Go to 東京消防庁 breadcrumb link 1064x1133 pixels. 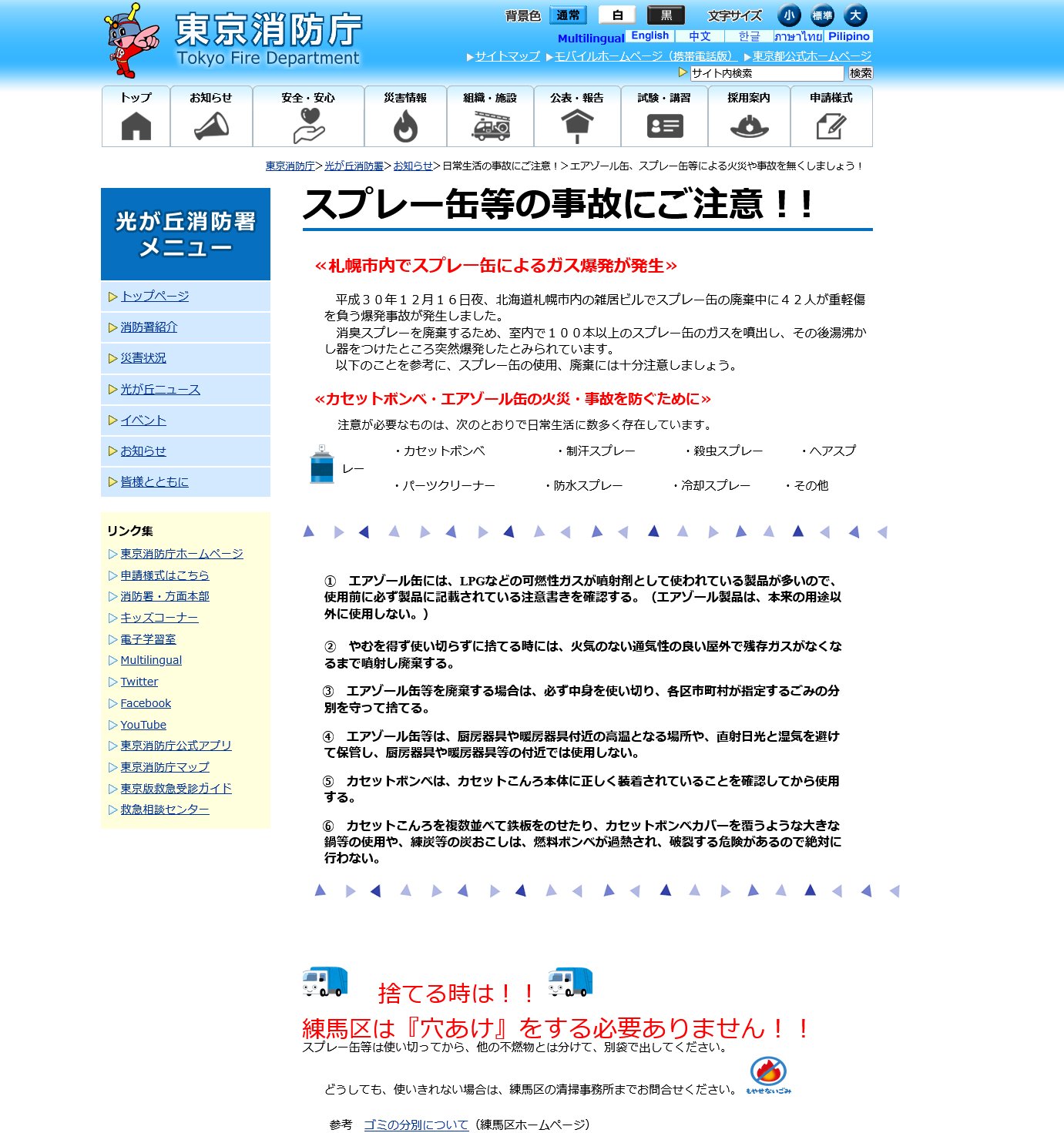click(x=290, y=166)
